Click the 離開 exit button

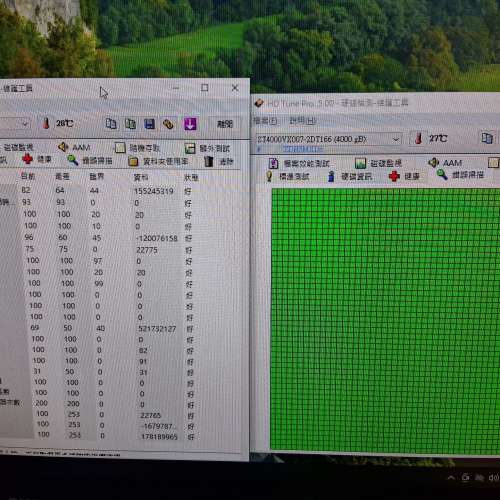[x=225, y=124]
